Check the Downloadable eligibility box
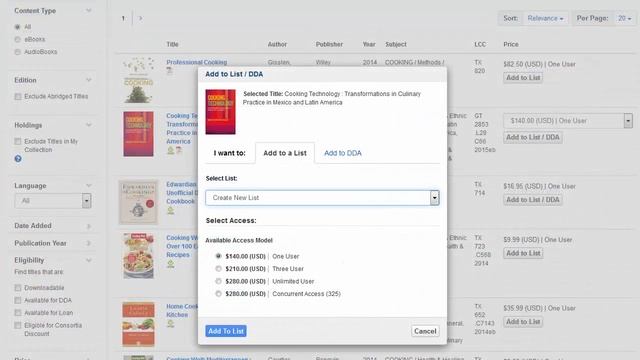 pyautogui.click(x=18, y=288)
